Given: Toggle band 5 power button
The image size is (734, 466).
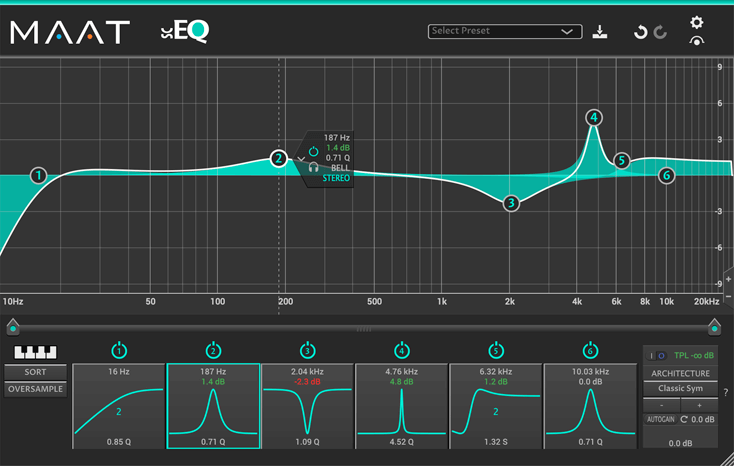Looking at the screenshot, I should (496, 350).
